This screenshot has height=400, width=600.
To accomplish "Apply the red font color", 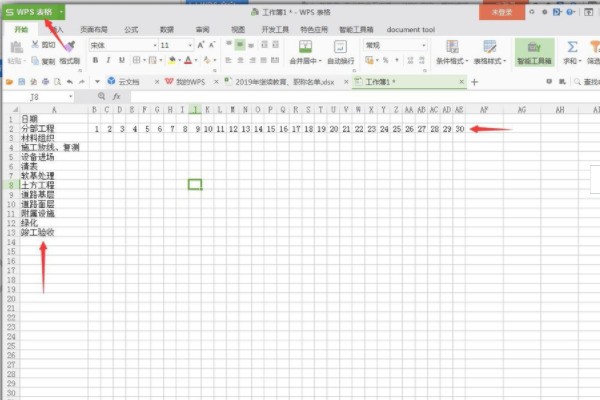I will click(x=188, y=60).
